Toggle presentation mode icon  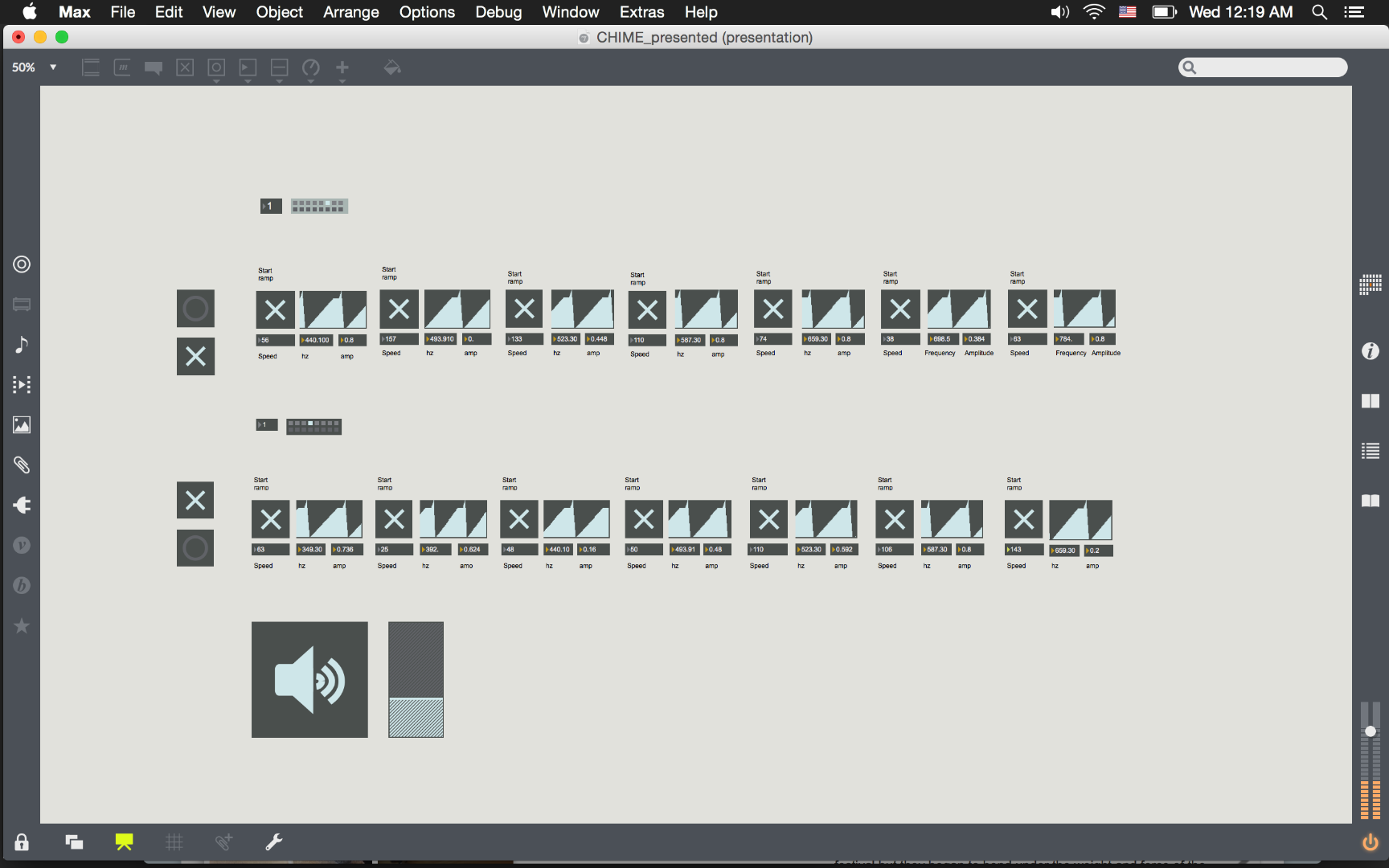[x=124, y=842]
